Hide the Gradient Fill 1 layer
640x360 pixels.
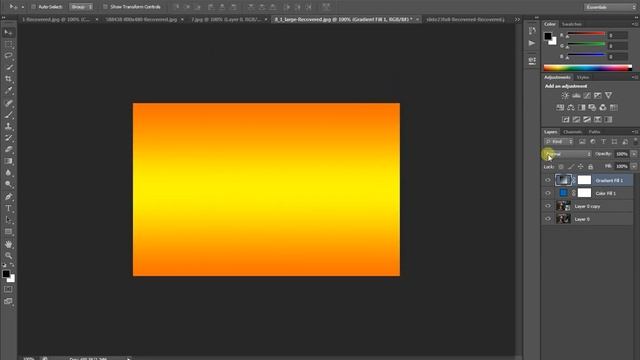click(548, 180)
